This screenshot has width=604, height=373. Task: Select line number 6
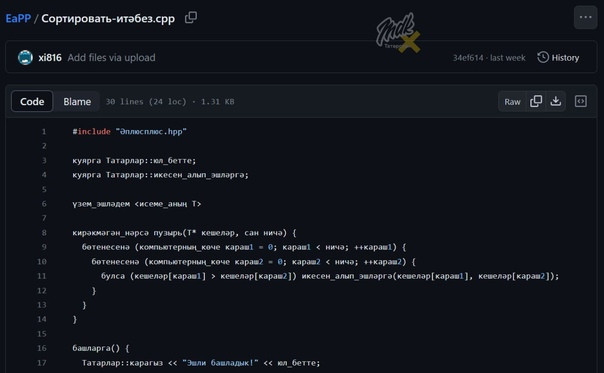coord(44,204)
